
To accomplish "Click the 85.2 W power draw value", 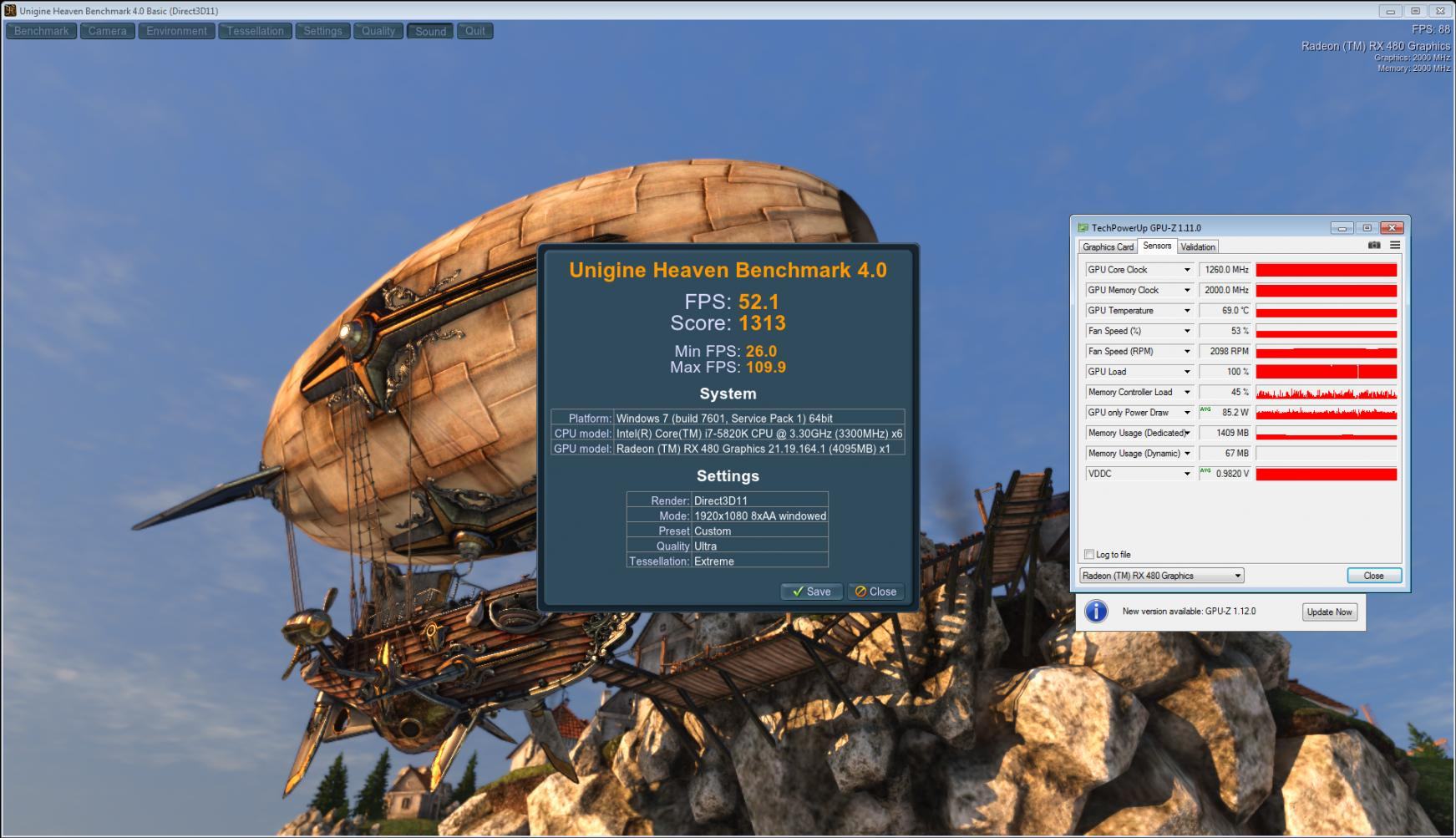I will [x=1225, y=413].
